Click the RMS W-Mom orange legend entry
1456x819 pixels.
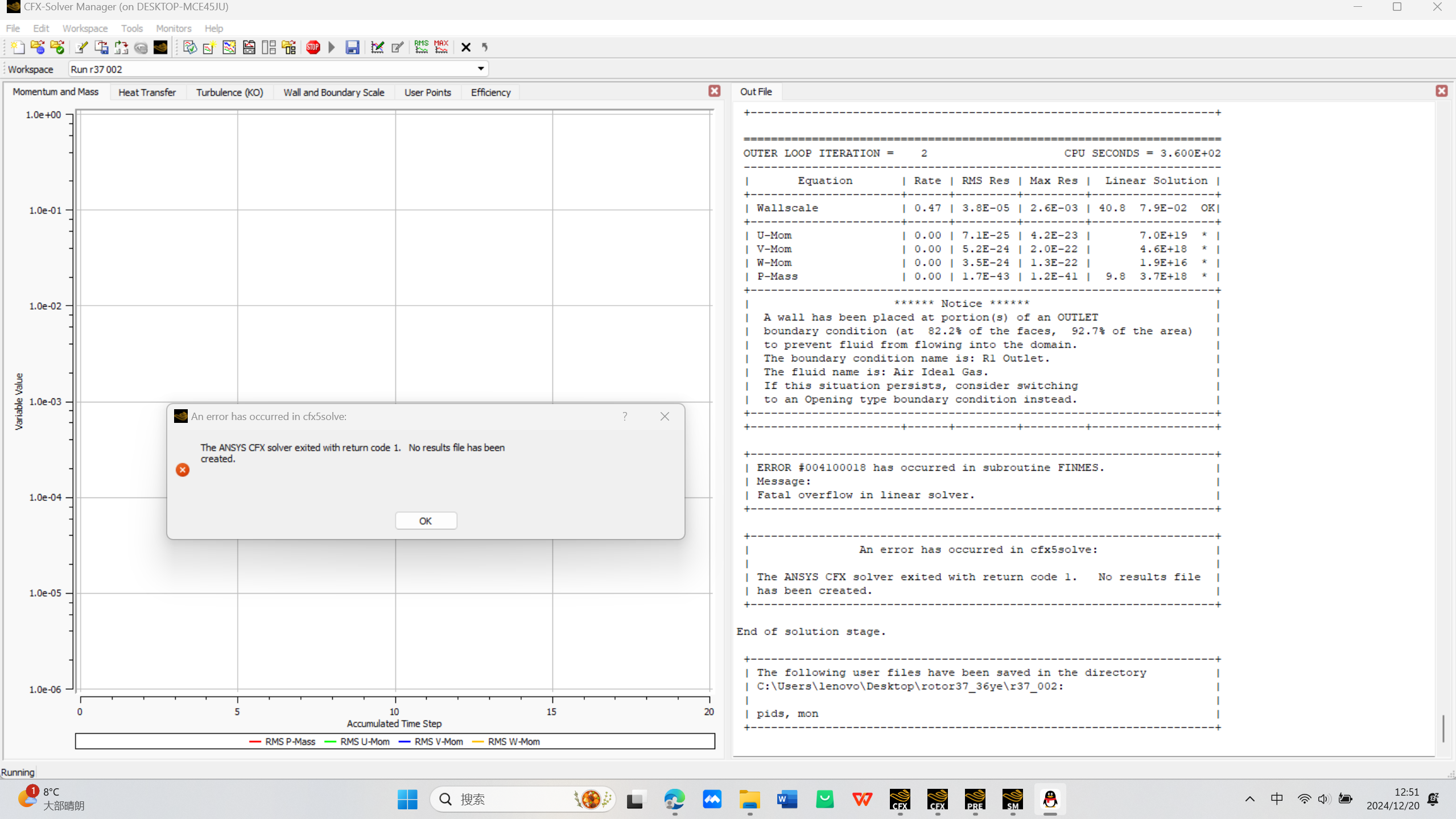[506, 742]
